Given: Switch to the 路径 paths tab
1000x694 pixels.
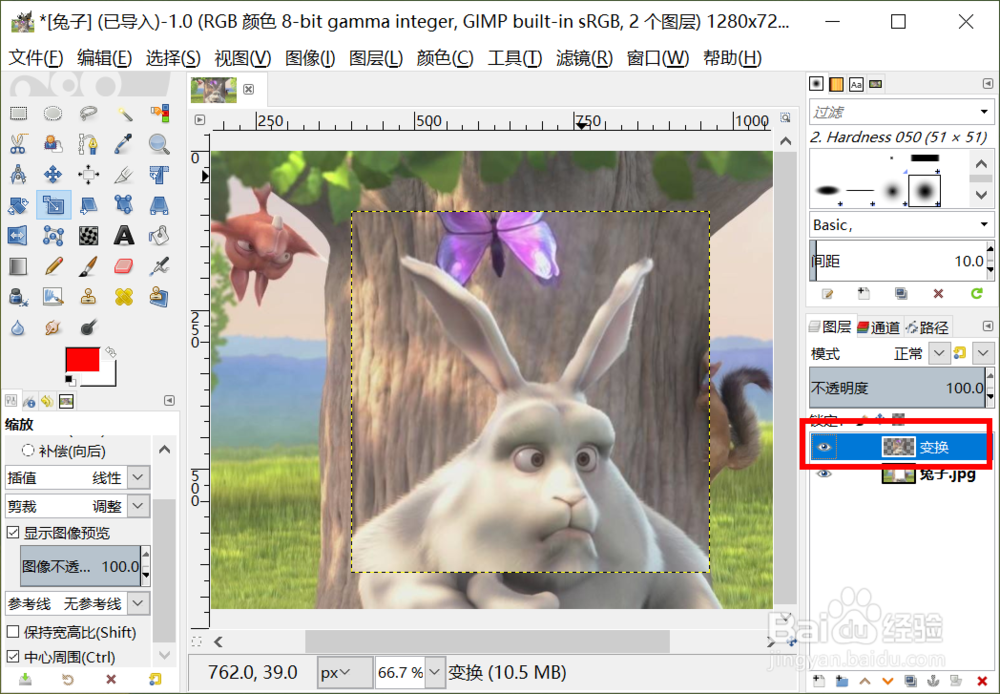Looking at the screenshot, I should click(x=928, y=327).
